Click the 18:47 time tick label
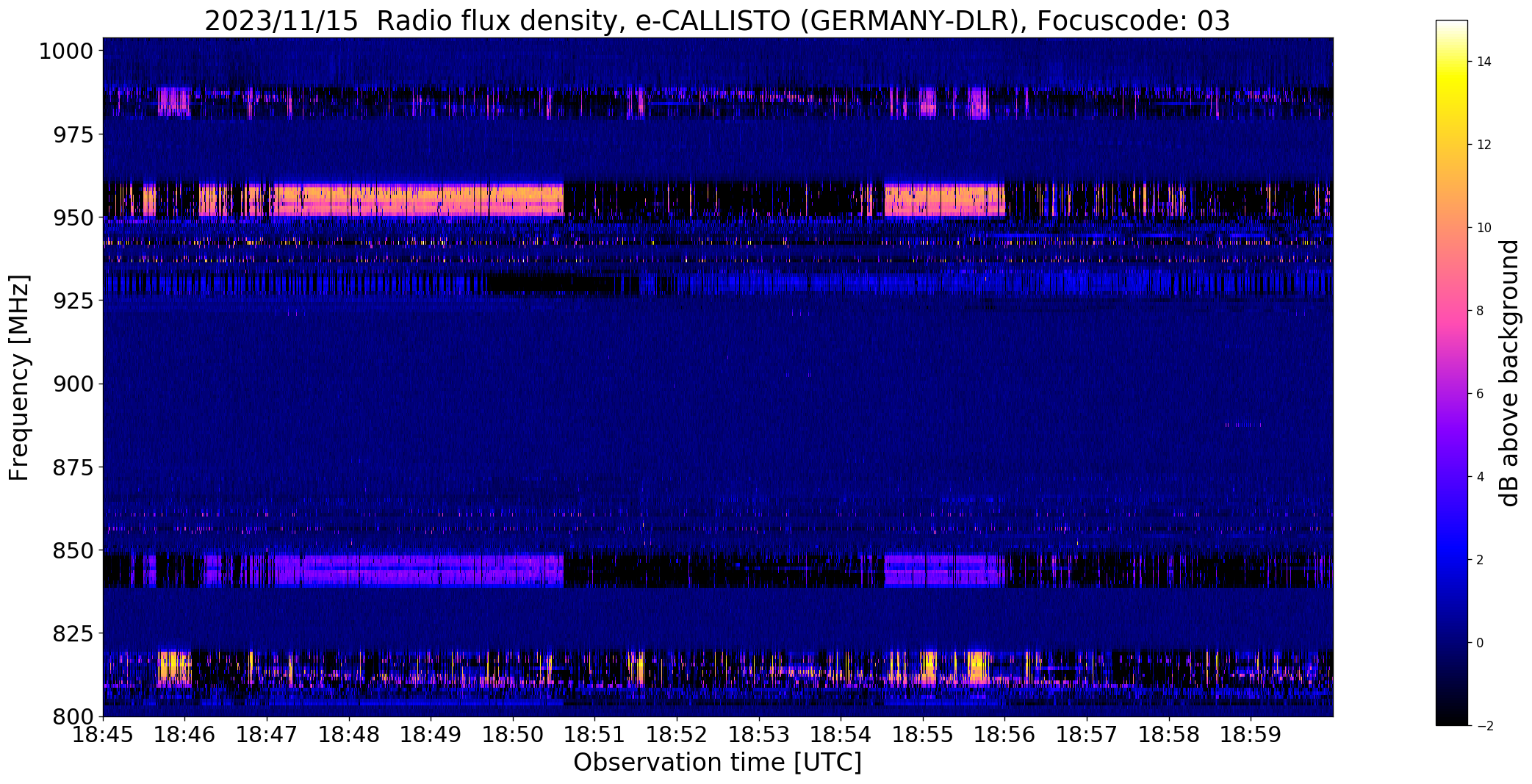 coord(267,735)
